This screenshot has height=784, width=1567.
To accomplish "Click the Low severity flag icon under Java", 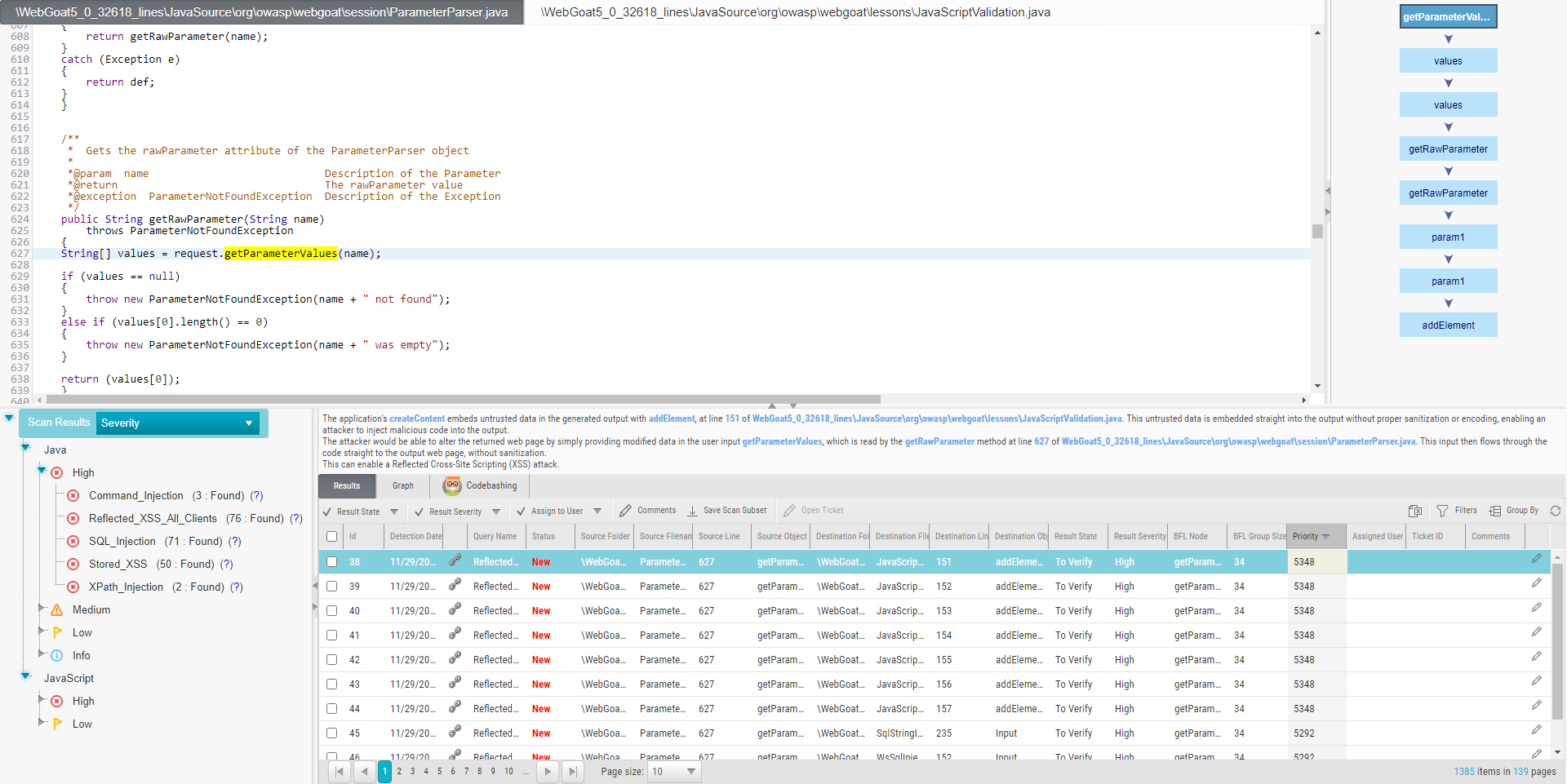I will 57,632.
